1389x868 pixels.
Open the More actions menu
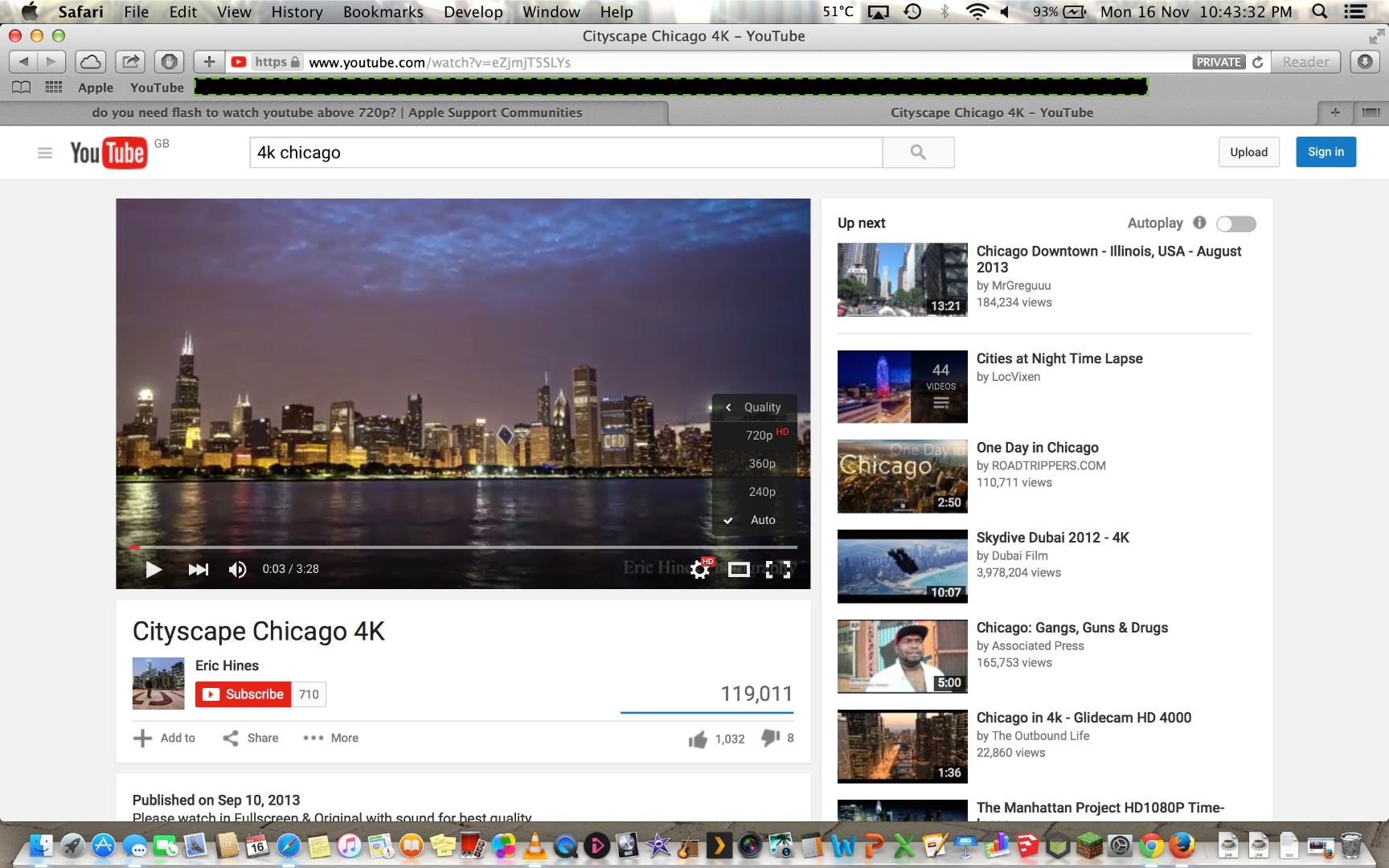pyautogui.click(x=331, y=738)
